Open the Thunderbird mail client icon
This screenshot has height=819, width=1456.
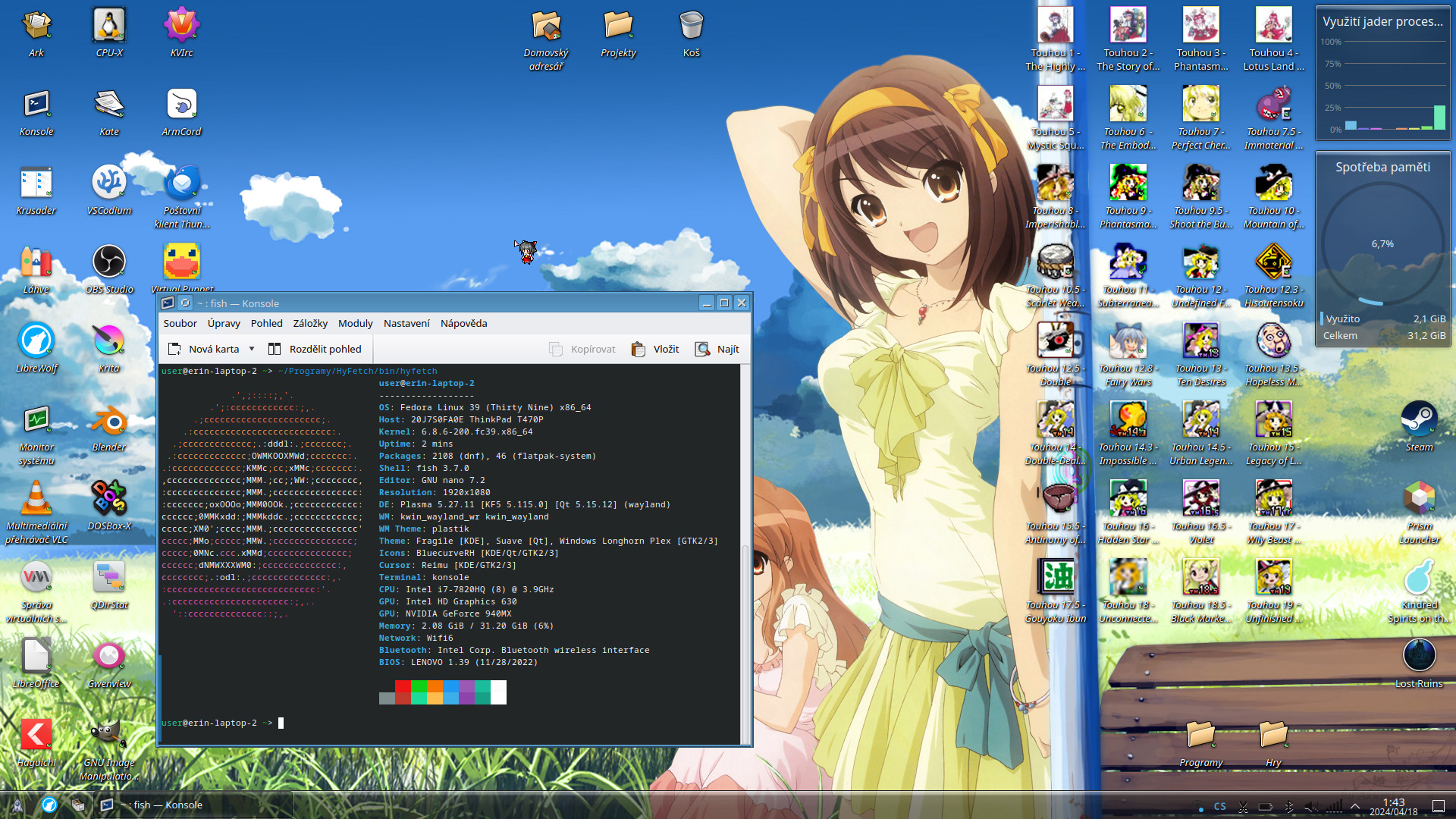click(182, 197)
